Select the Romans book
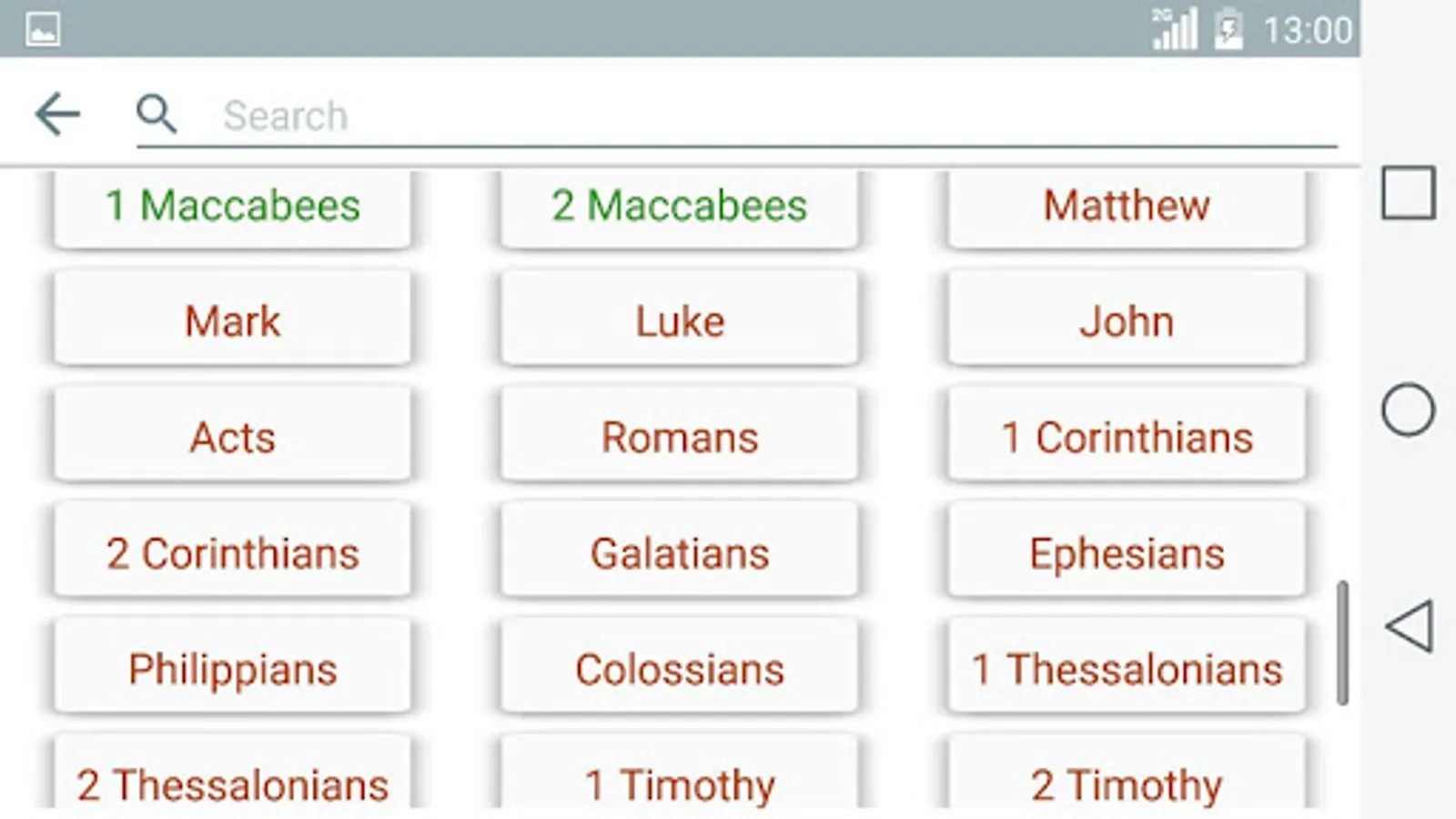This screenshot has width=1456, height=819. 680,437
